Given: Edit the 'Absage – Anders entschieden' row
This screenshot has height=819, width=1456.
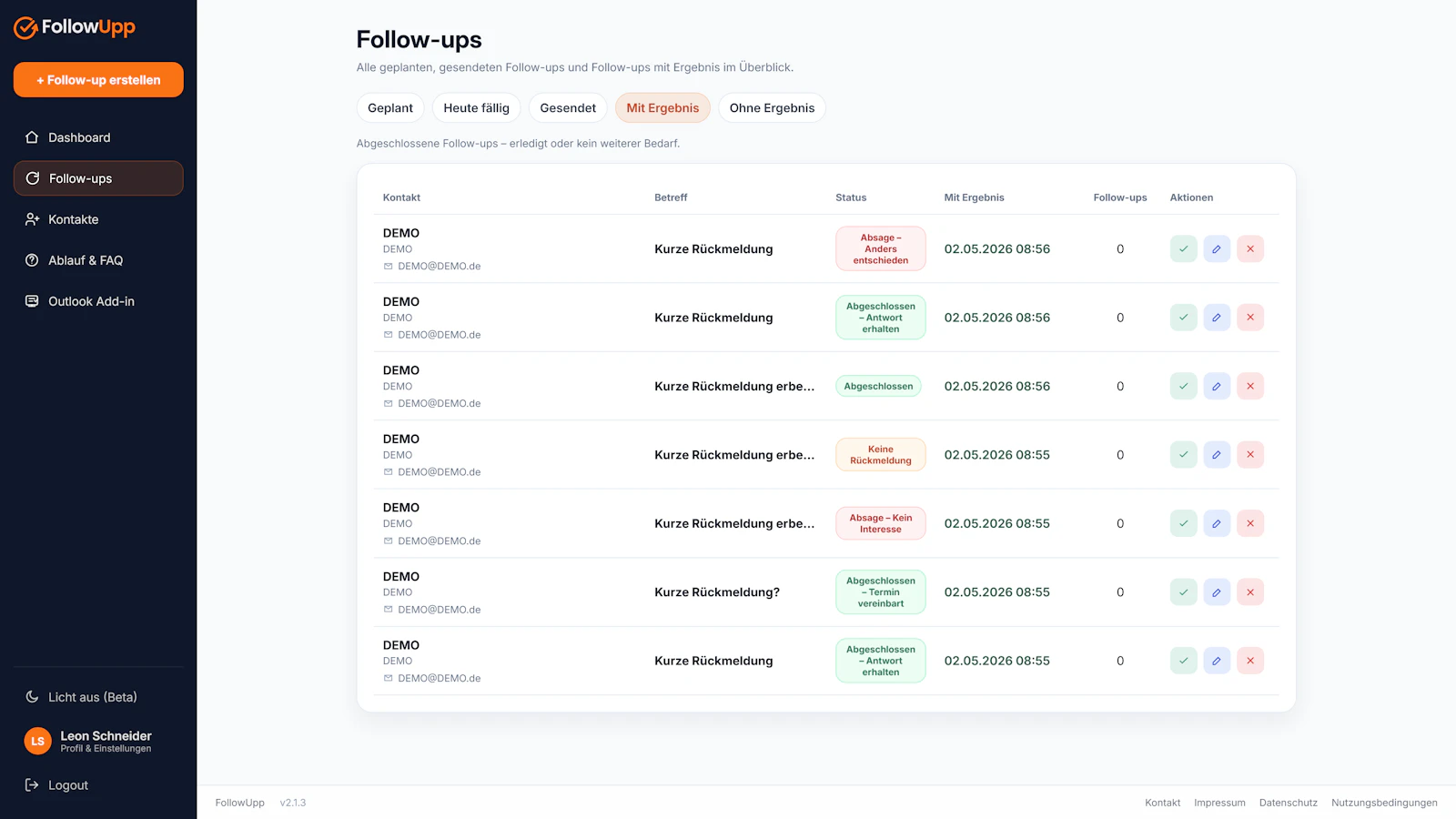Looking at the screenshot, I should pyautogui.click(x=1217, y=248).
